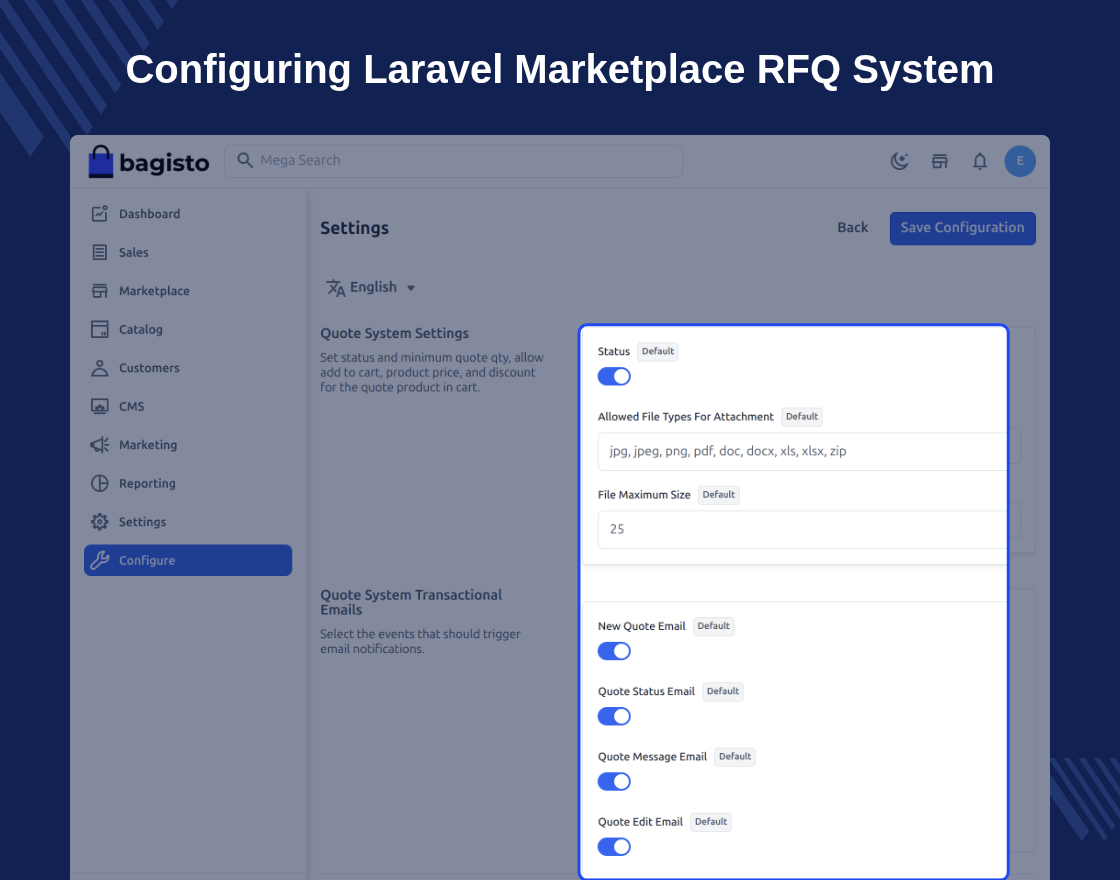1120x880 pixels.
Task: Click the Reporting pie chart icon
Action: coord(99,484)
